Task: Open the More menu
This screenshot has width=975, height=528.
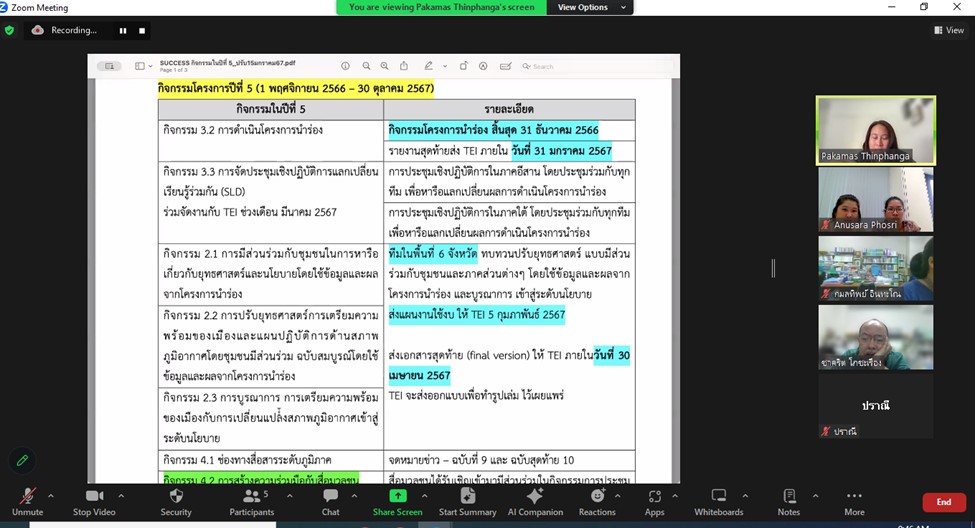Action: [854, 501]
